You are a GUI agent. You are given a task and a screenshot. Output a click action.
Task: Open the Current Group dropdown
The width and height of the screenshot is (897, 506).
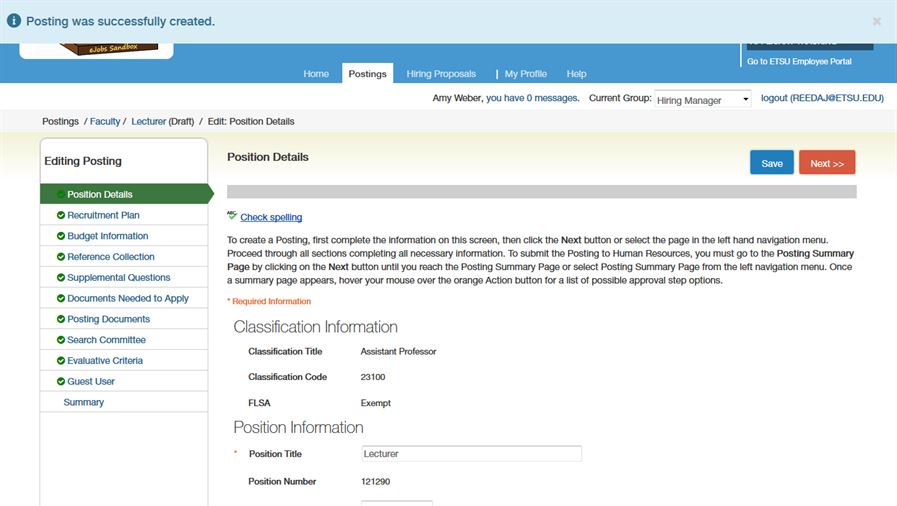click(x=703, y=99)
